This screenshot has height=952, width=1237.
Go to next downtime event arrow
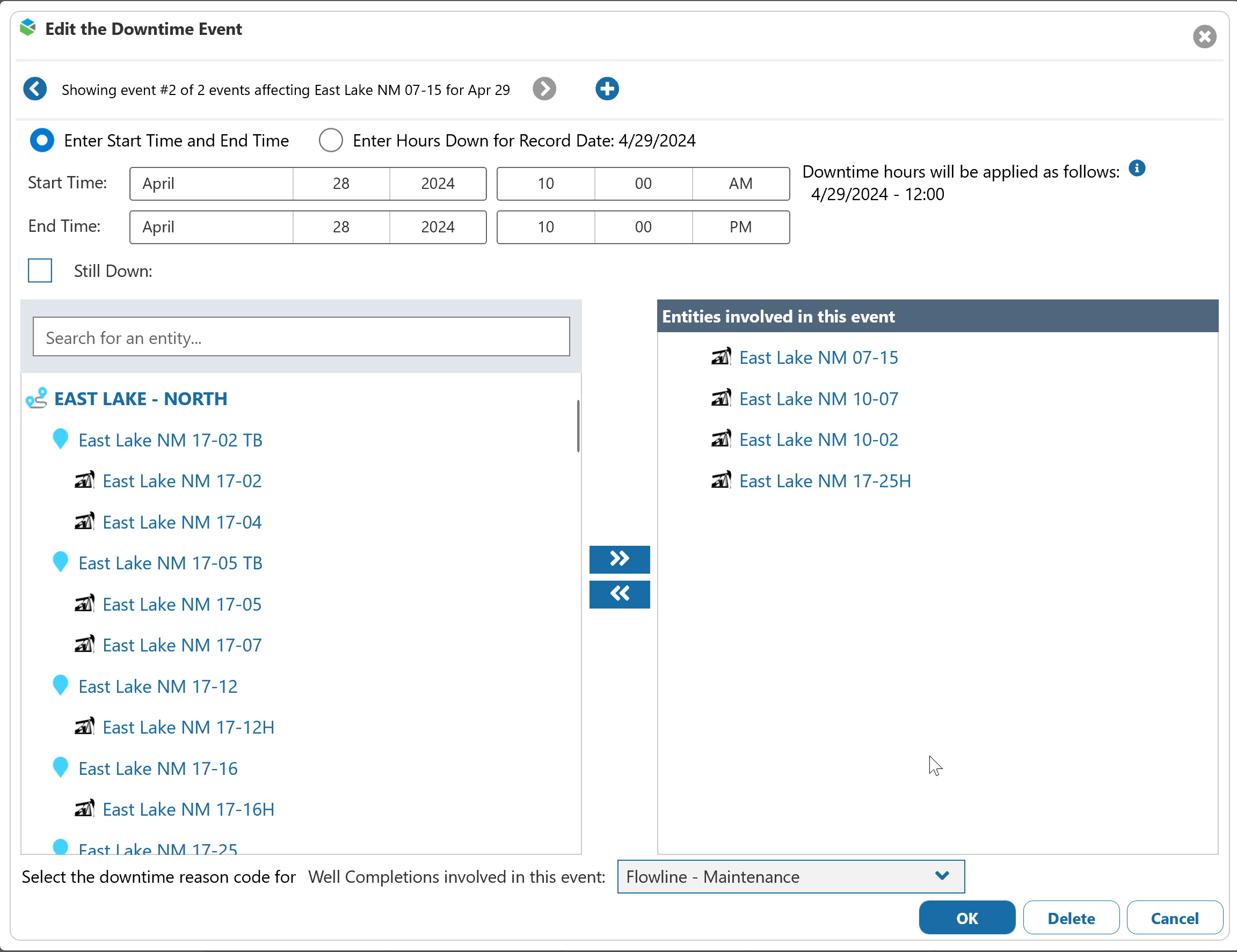(x=544, y=89)
